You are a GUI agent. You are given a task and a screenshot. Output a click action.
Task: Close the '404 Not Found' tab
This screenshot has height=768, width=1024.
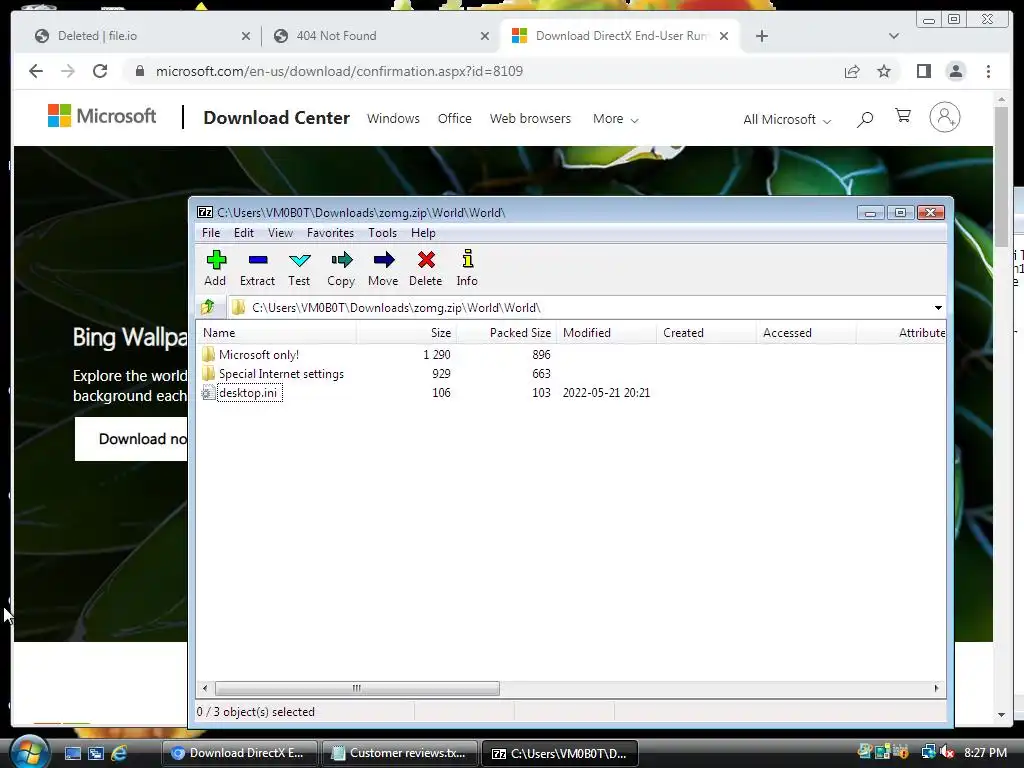tap(485, 36)
